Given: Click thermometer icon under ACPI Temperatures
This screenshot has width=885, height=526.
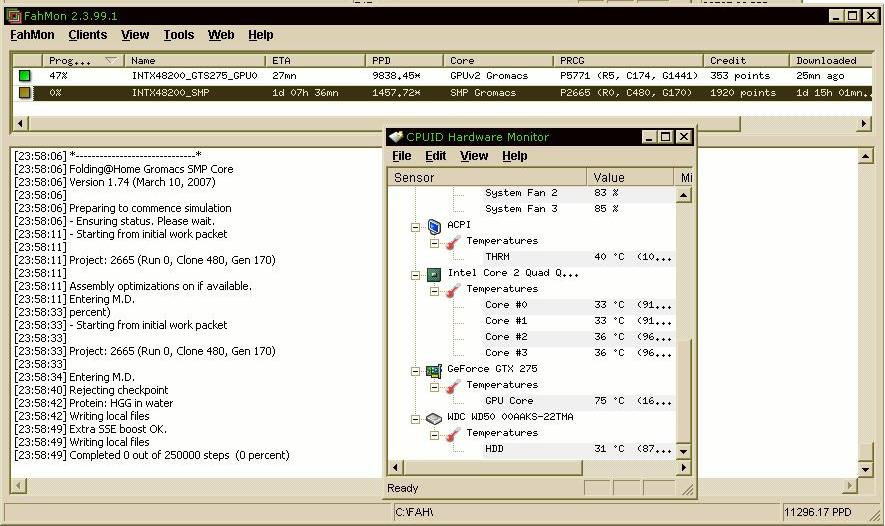Looking at the screenshot, I should coord(453,242).
